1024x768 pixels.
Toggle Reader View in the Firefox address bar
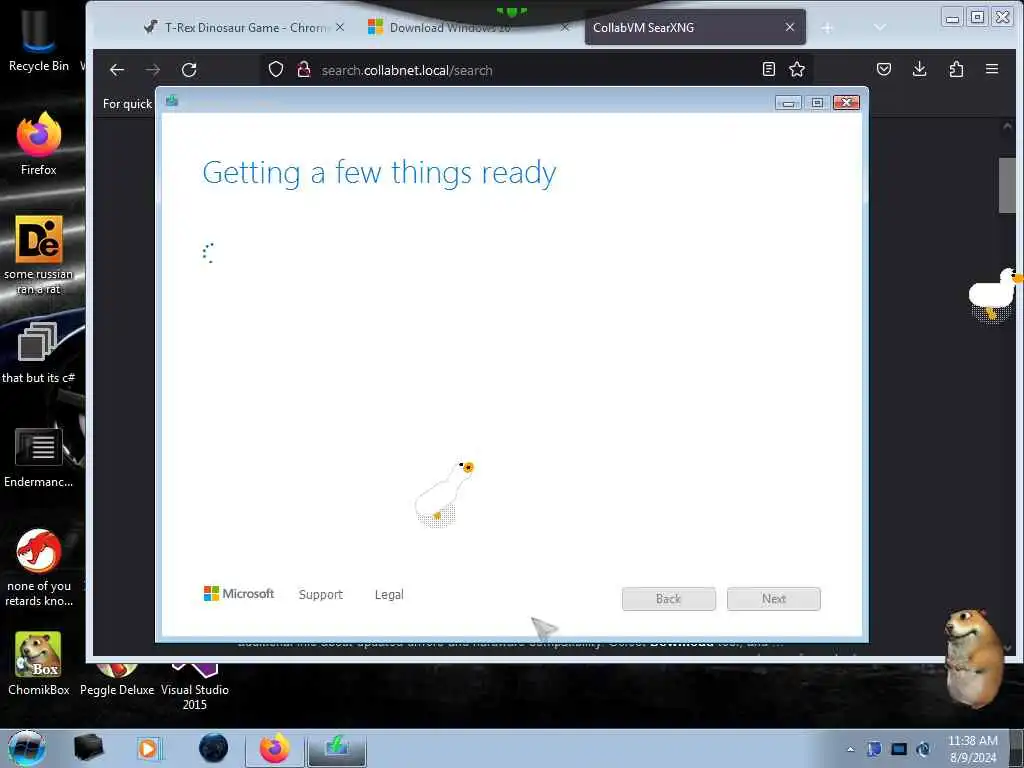point(769,69)
